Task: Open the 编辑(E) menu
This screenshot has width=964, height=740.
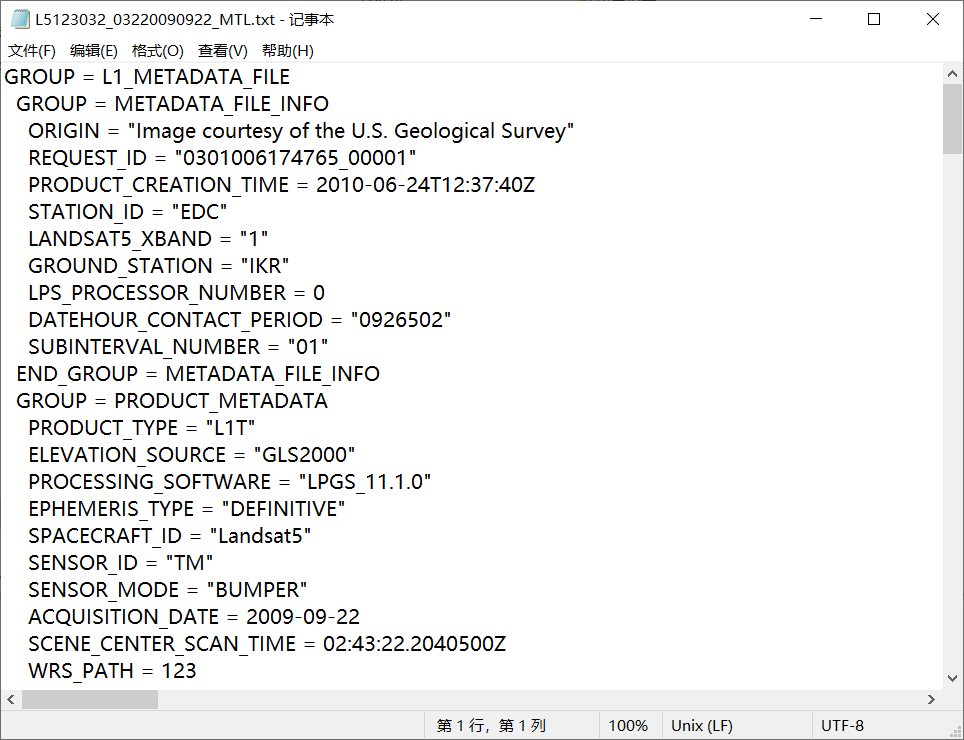Action: (x=93, y=50)
